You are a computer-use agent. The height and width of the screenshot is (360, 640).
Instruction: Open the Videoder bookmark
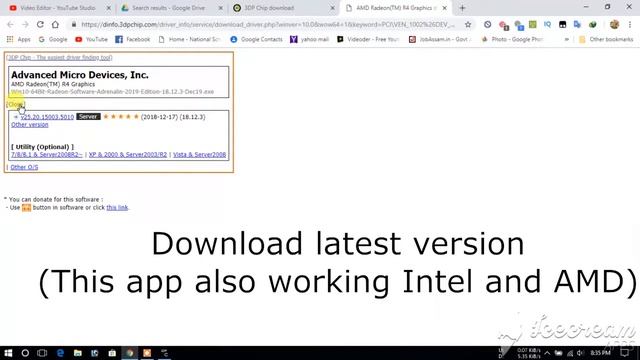[368, 39]
